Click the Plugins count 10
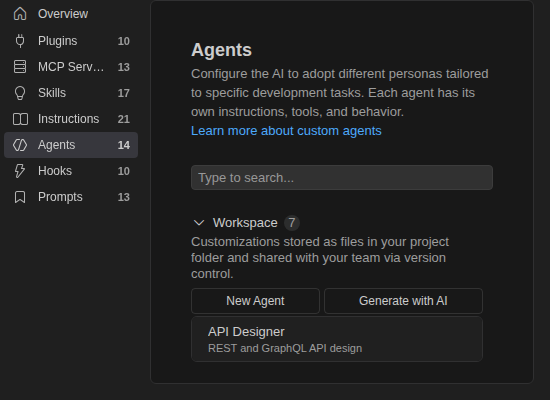550x400 pixels. coord(123,41)
